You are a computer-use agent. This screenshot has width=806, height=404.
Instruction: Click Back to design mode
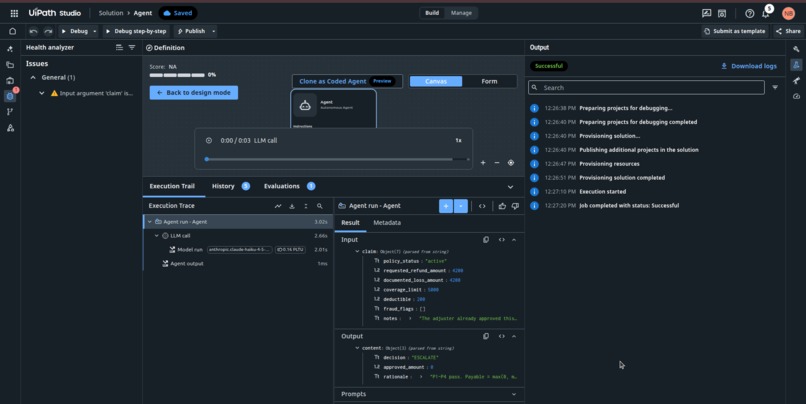click(x=194, y=93)
